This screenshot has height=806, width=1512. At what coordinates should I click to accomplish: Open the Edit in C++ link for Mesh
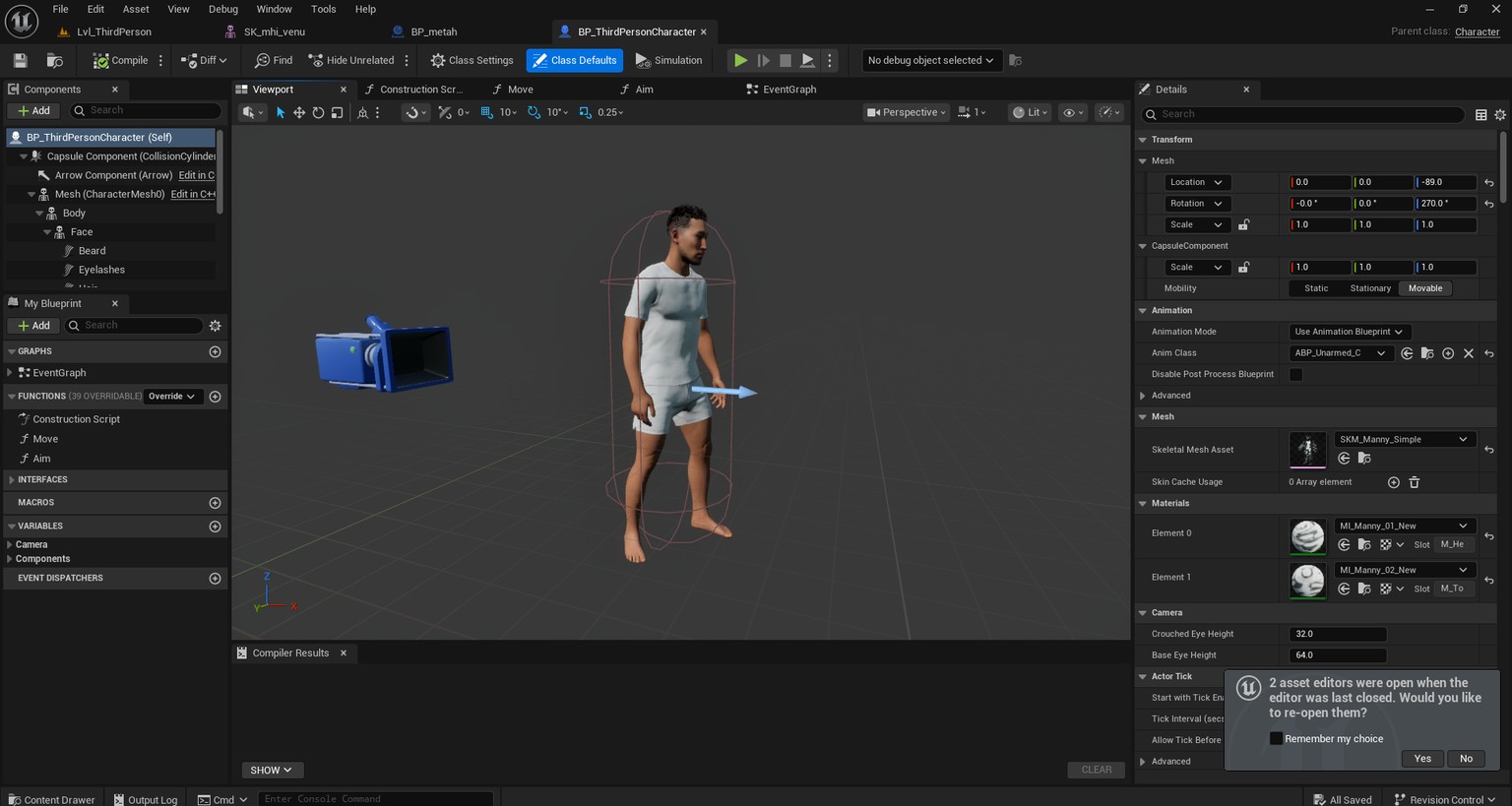193,195
